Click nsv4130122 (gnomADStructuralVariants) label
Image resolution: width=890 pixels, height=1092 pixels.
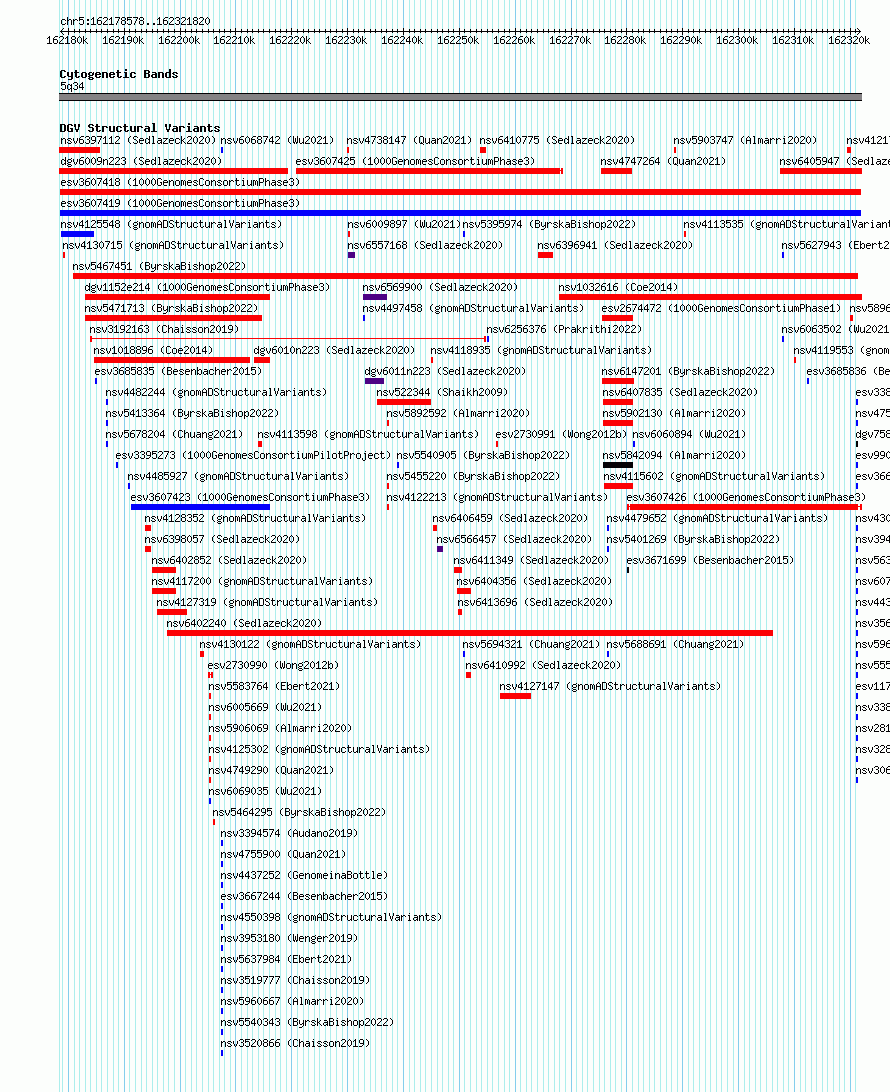click(311, 645)
